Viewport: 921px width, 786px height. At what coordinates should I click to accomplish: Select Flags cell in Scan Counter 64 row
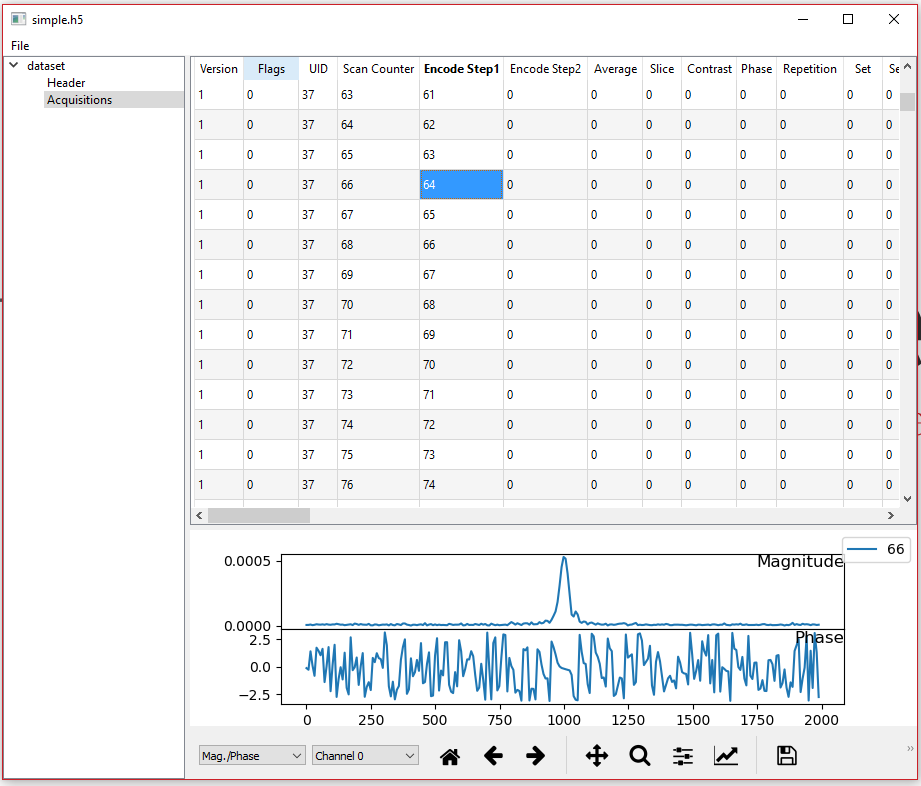pyautogui.click(x=271, y=125)
